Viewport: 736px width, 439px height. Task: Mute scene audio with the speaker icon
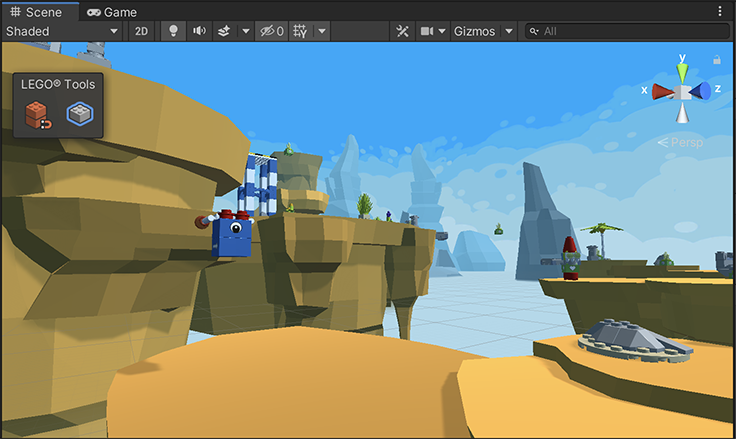(199, 31)
